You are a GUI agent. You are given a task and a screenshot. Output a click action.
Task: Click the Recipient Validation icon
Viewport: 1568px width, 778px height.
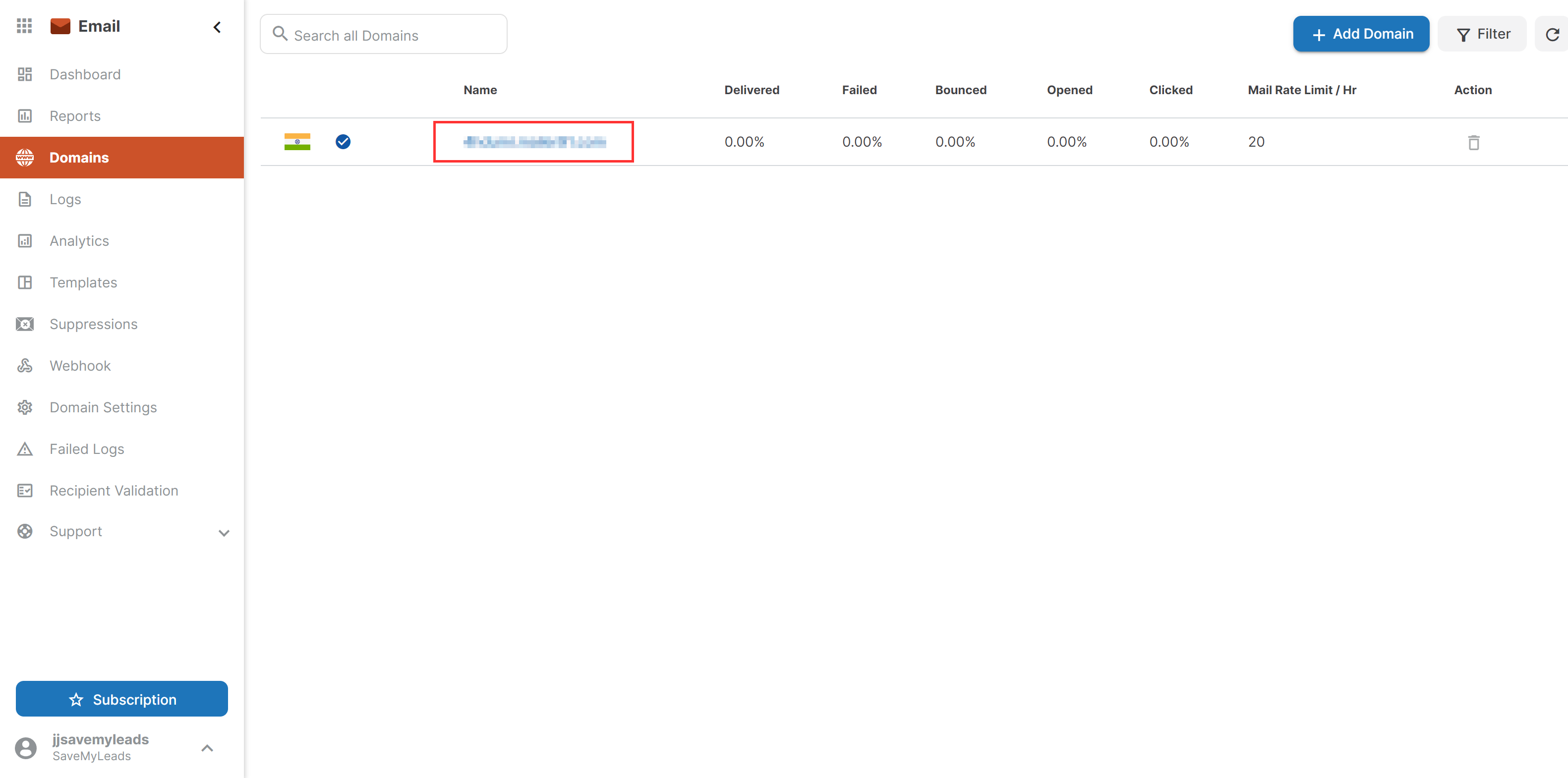tap(25, 490)
